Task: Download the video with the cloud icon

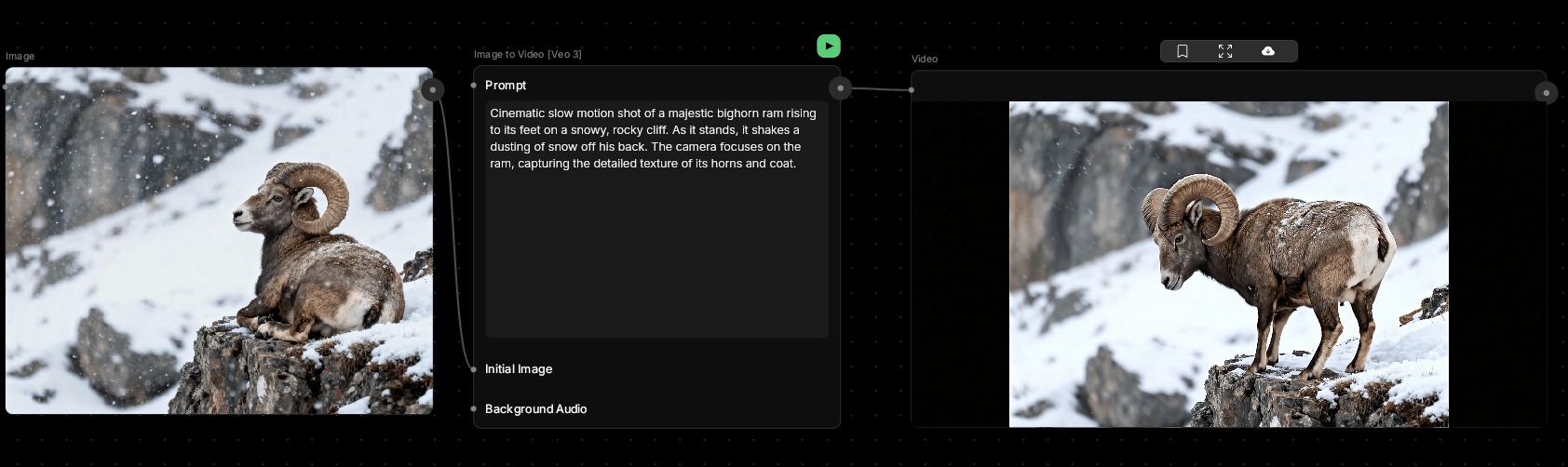Action: 1268,51
